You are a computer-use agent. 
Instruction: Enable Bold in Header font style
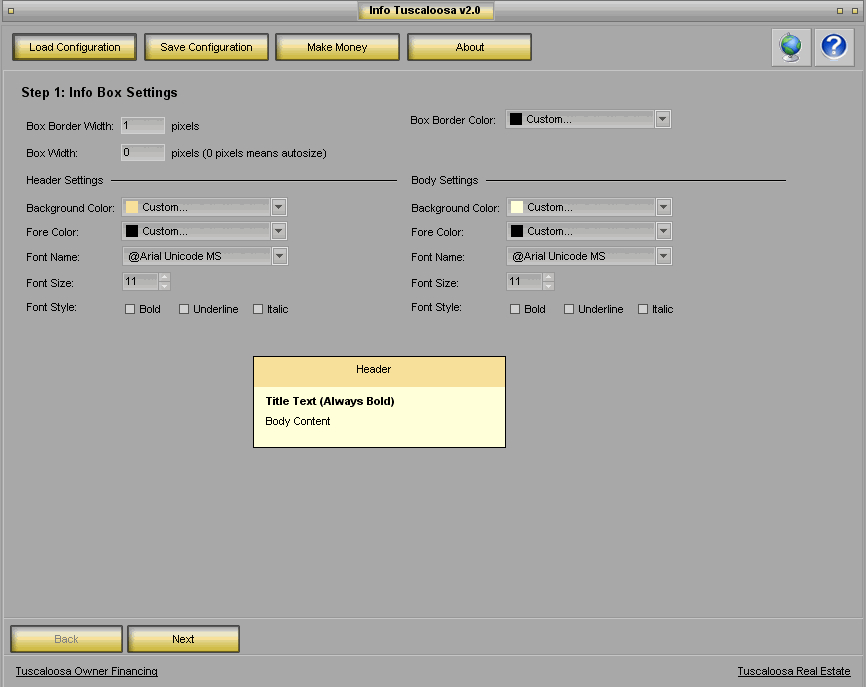click(x=130, y=309)
